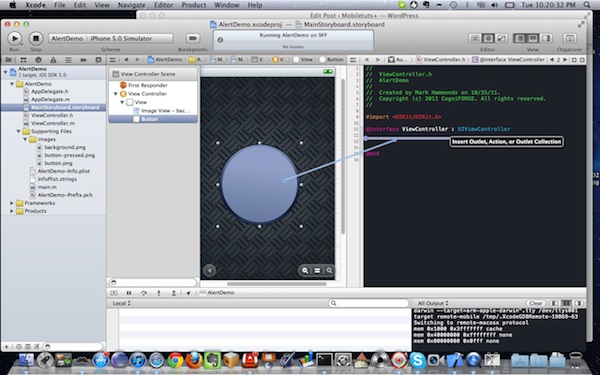Select background.png file
The width and height of the screenshot is (600, 375).
[x=65, y=147]
